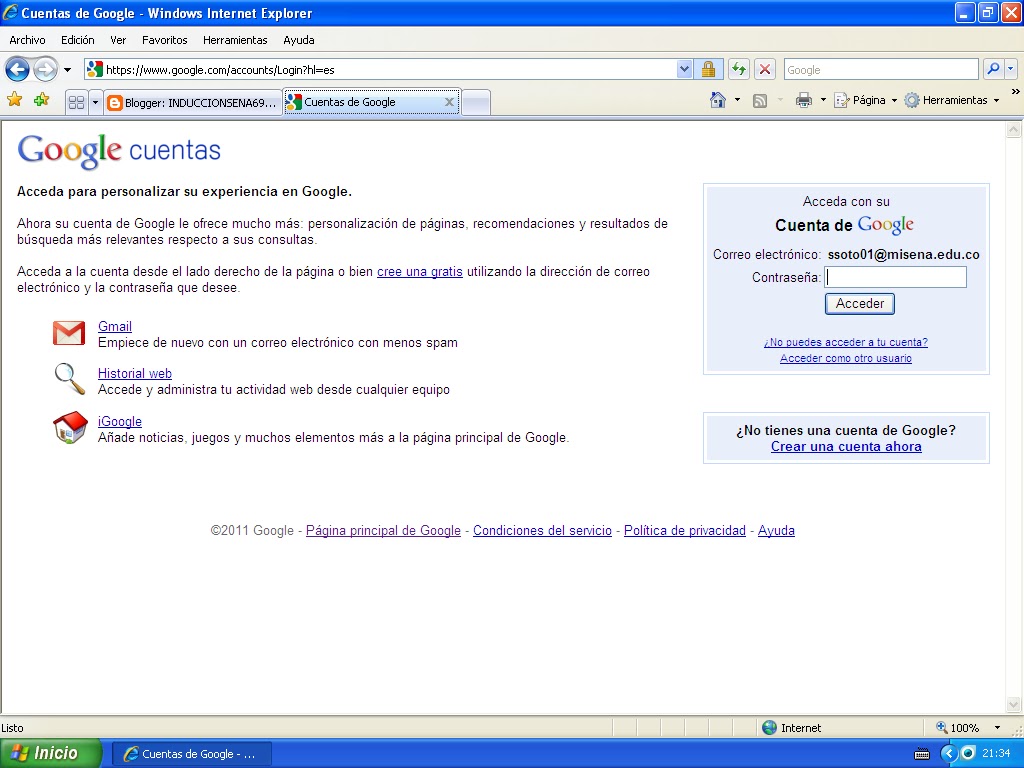
Task: Click the Home icon
Action: (716, 101)
